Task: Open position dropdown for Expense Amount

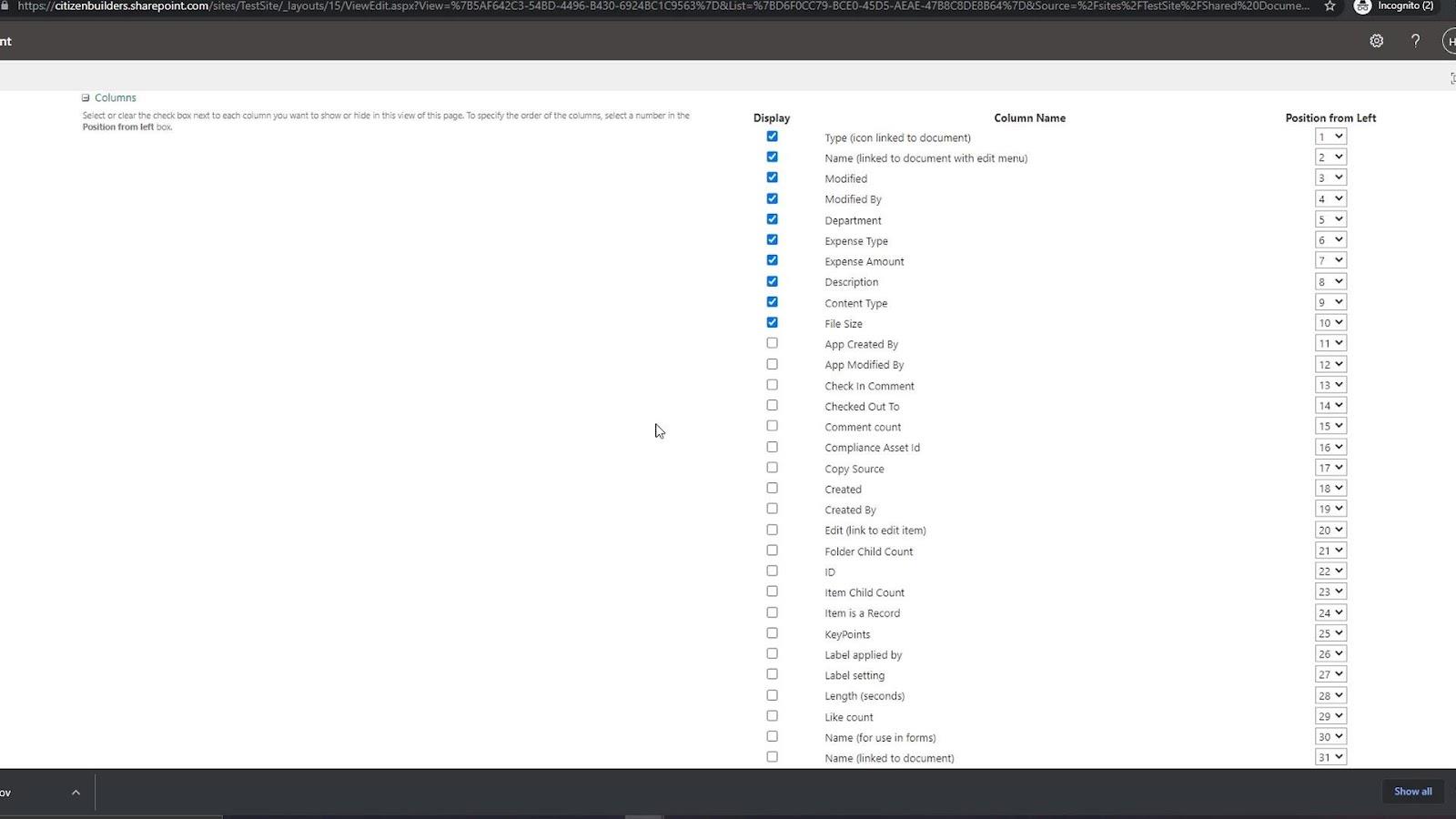Action: [x=1330, y=260]
